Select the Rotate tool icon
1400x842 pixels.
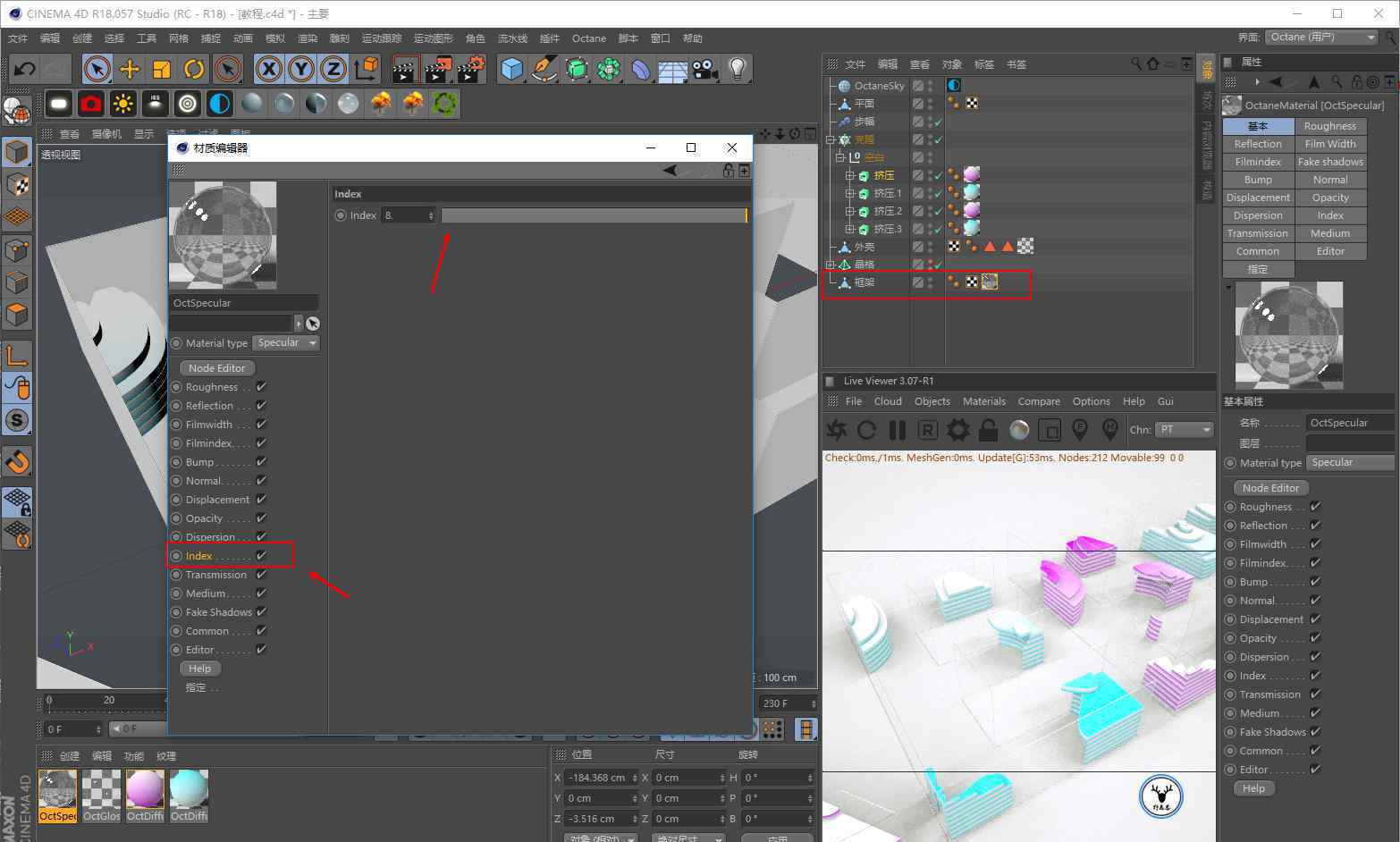pos(194,69)
